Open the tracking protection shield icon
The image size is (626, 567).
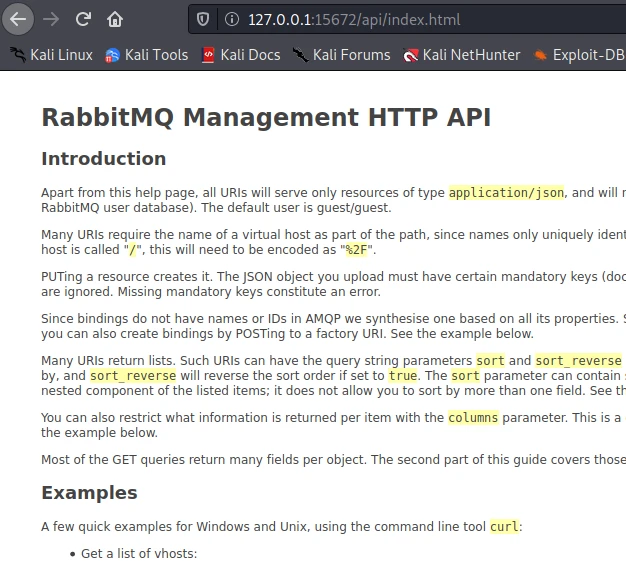tap(203, 19)
